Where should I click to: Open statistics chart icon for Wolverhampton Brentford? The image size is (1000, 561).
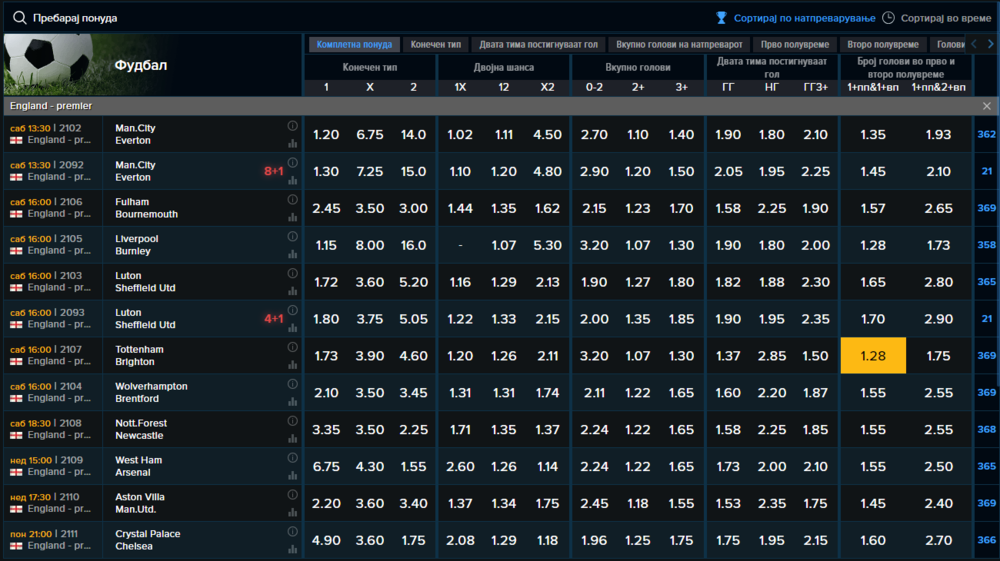[292, 402]
